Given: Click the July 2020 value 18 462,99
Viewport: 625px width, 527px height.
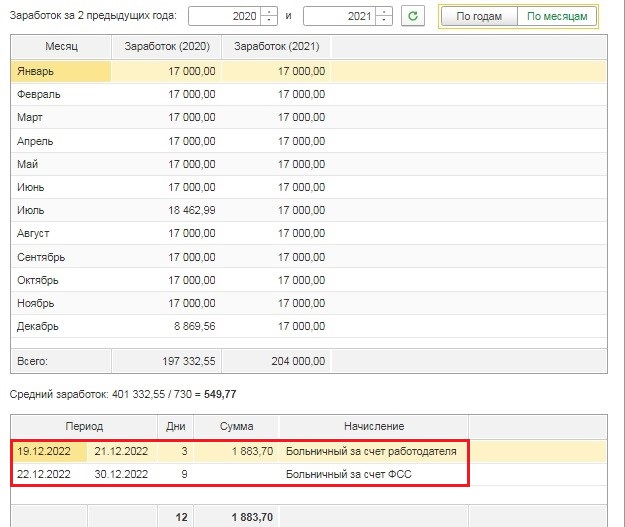Looking at the screenshot, I should 192,210.
